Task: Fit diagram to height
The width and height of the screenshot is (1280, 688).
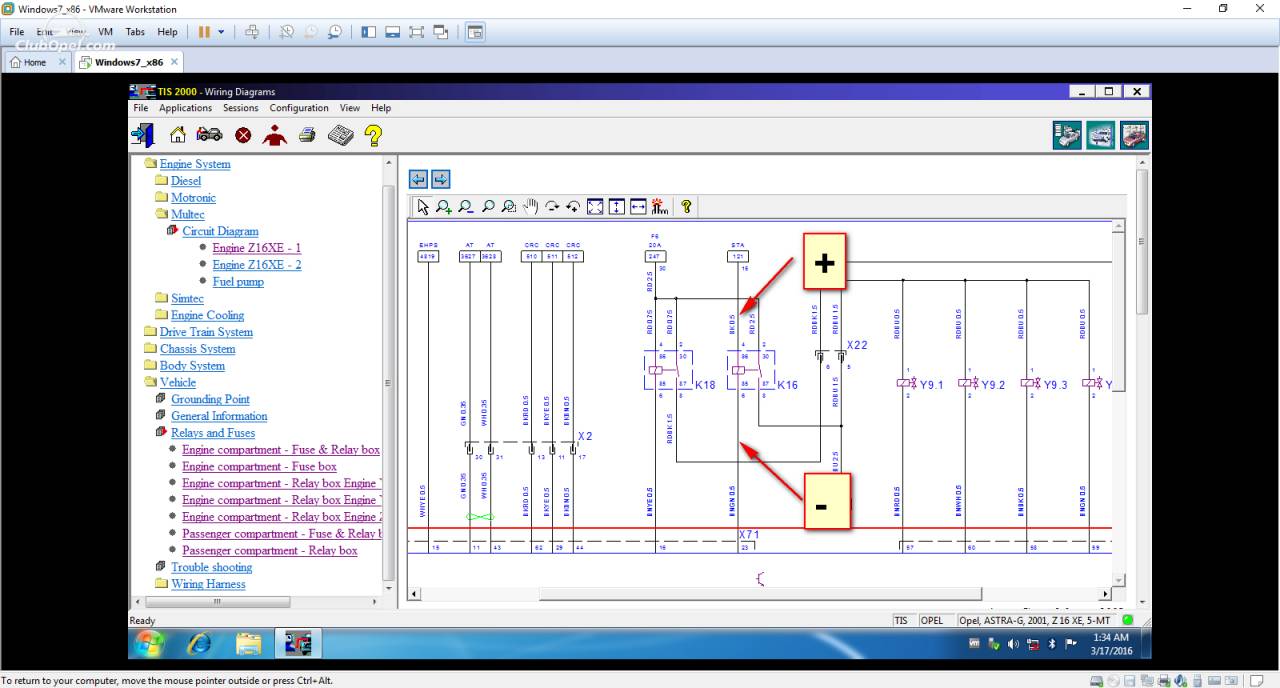Action: pos(616,207)
